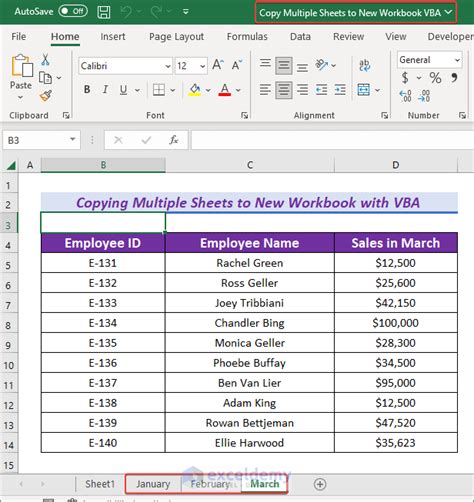474x502 pixels.
Task: Switch to the Review tab
Action: coord(348,36)
